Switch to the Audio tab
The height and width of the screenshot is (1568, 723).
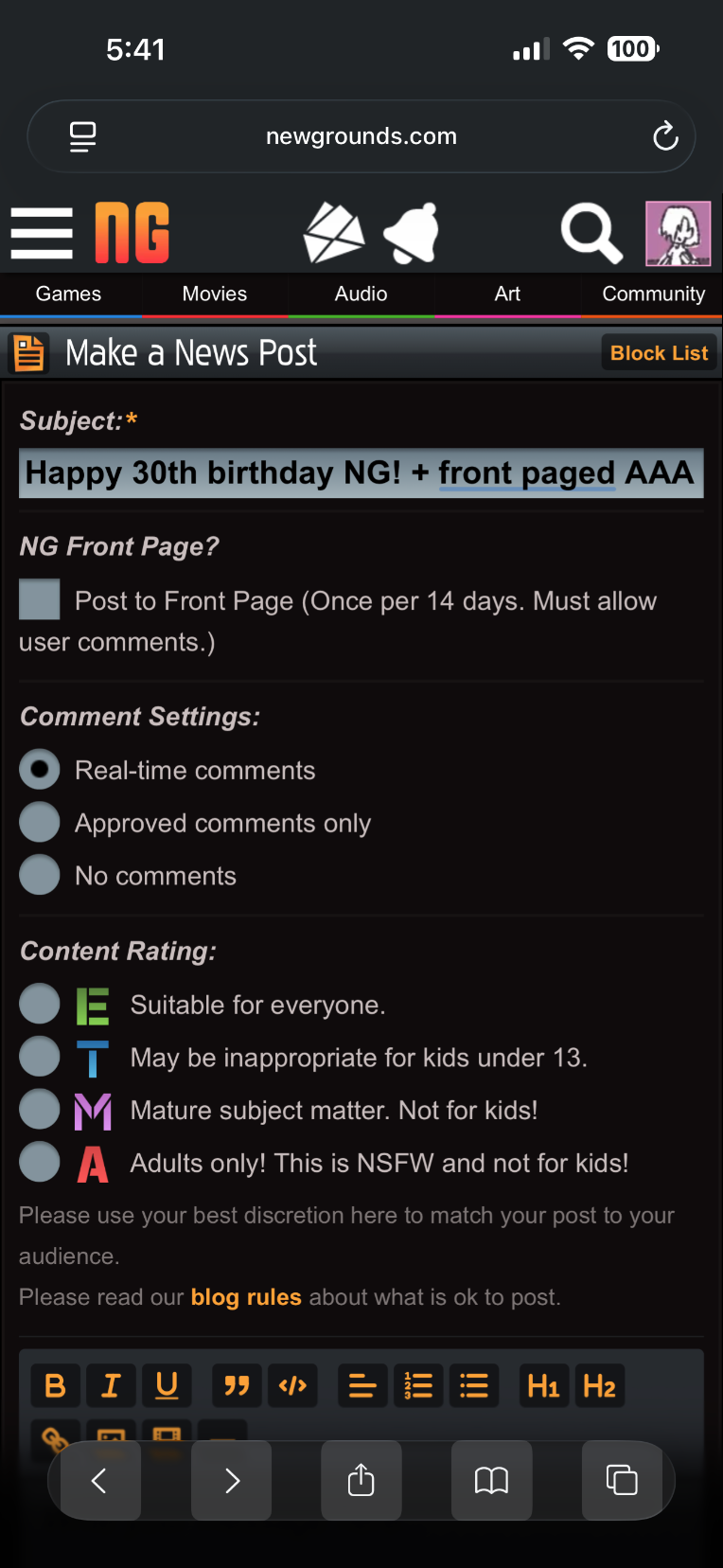(361, 294)
